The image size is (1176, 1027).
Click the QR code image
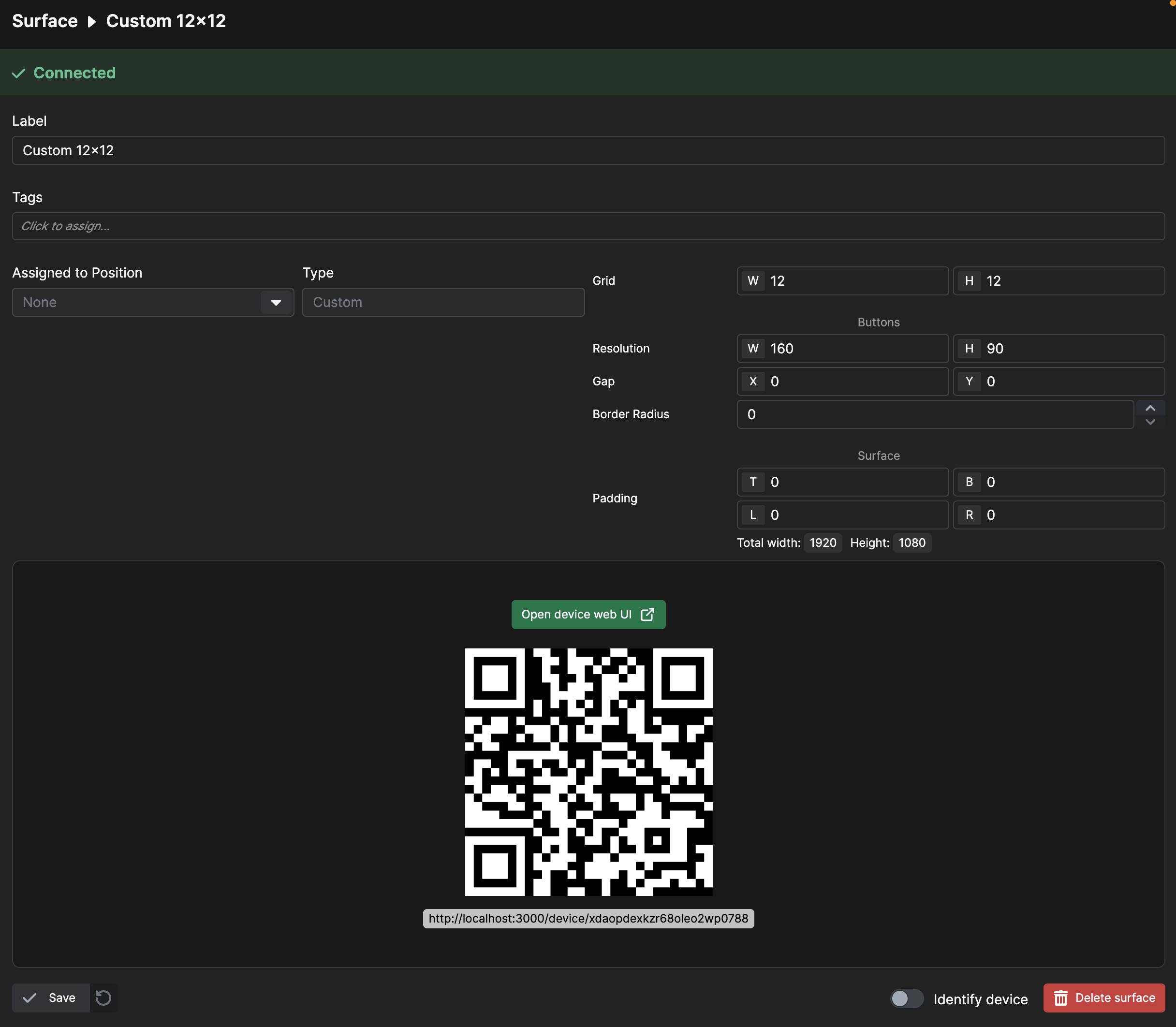tap(588, 772)
